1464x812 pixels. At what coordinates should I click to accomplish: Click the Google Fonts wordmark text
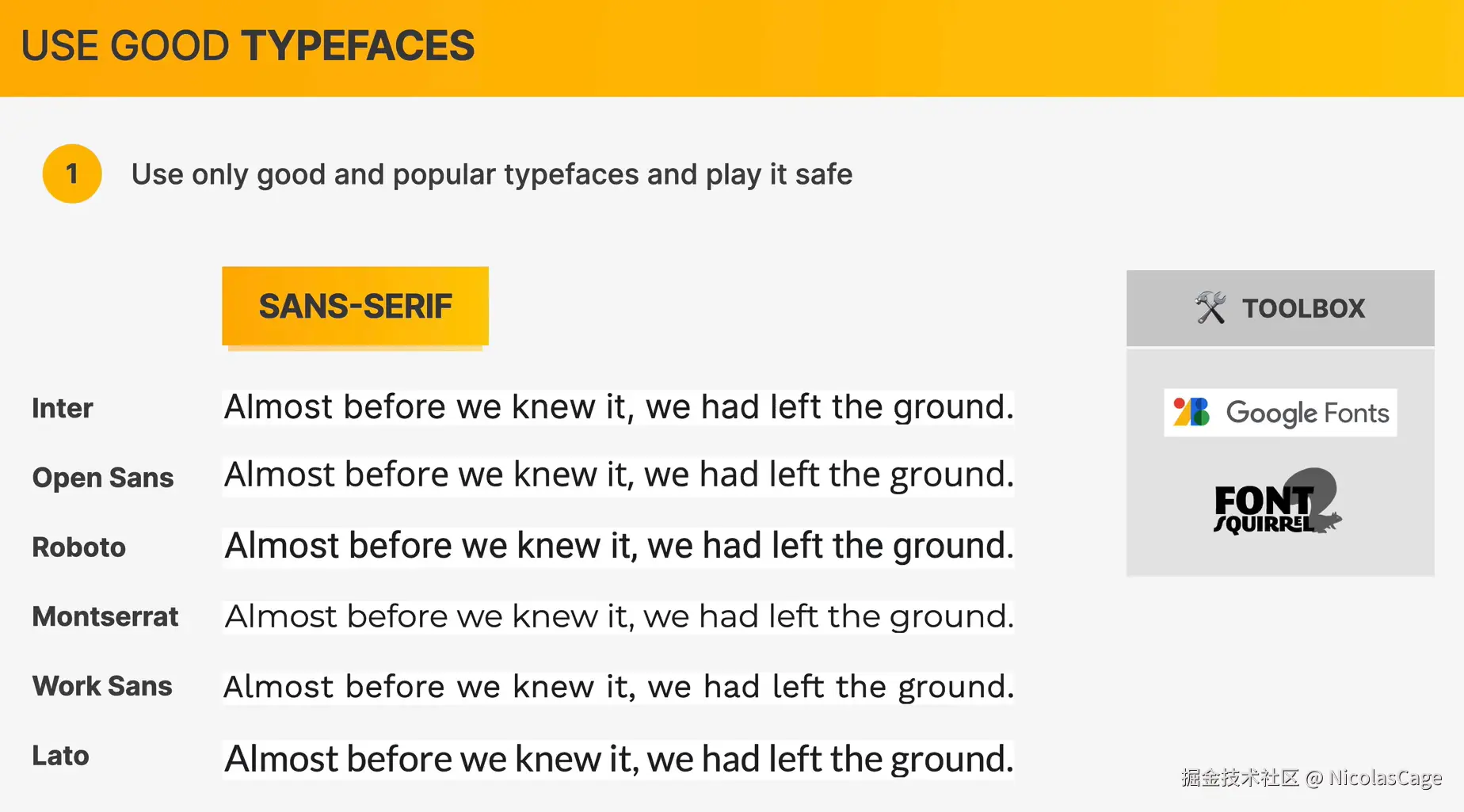pyautogui.click(x=1307, y=413)
